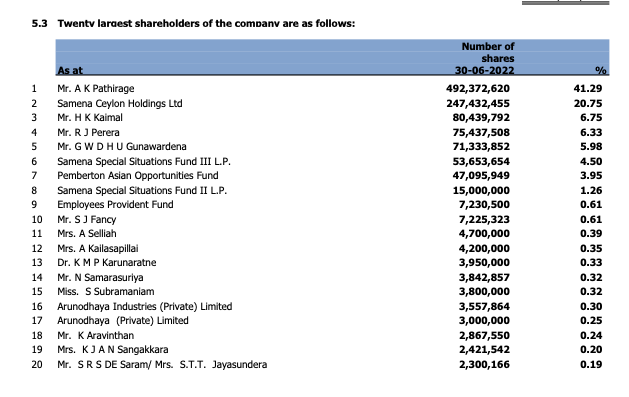Click share count 47,095,949

click(x=481, y=176)
